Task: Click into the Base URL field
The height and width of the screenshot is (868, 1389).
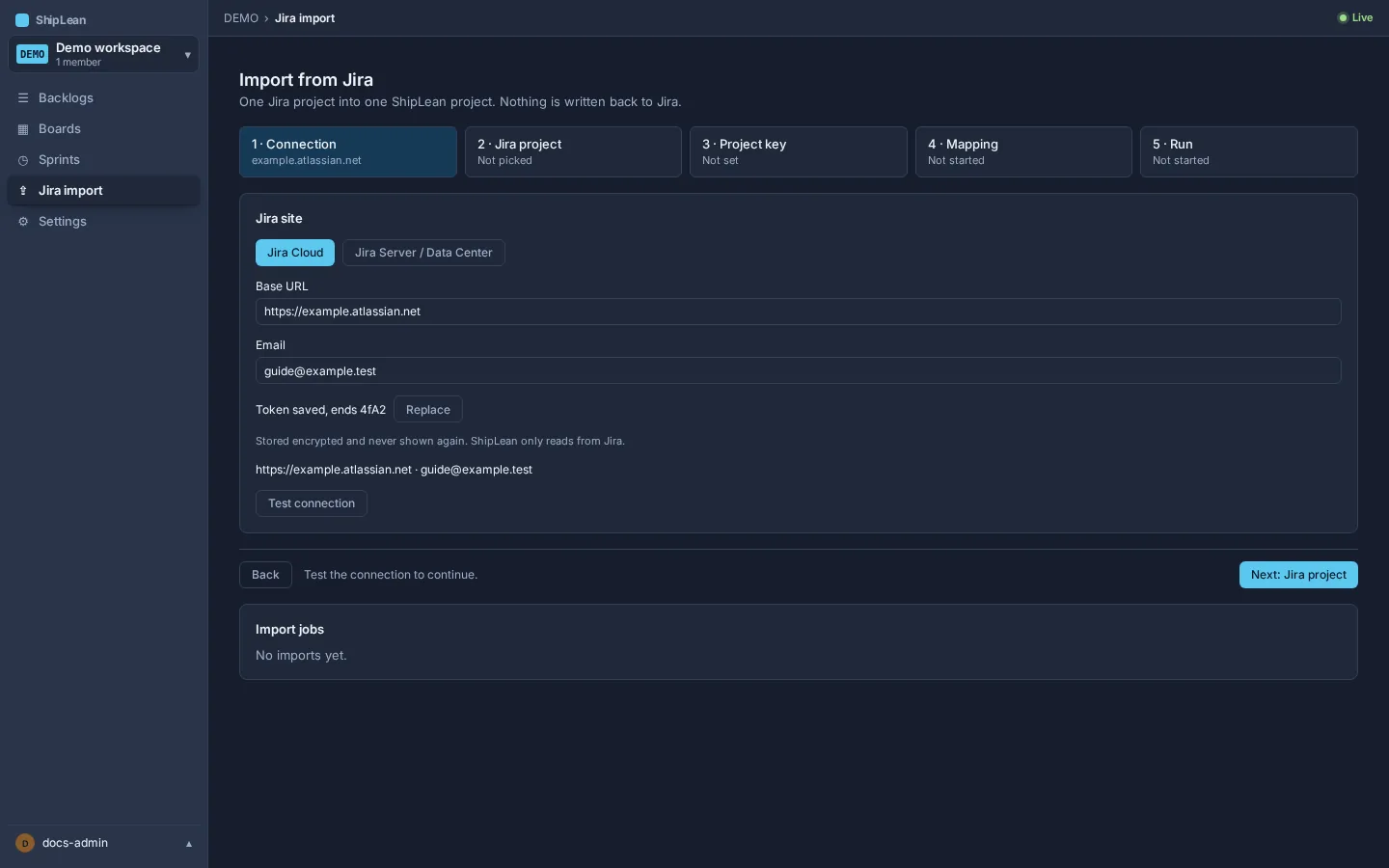Action: coord(799,312)
